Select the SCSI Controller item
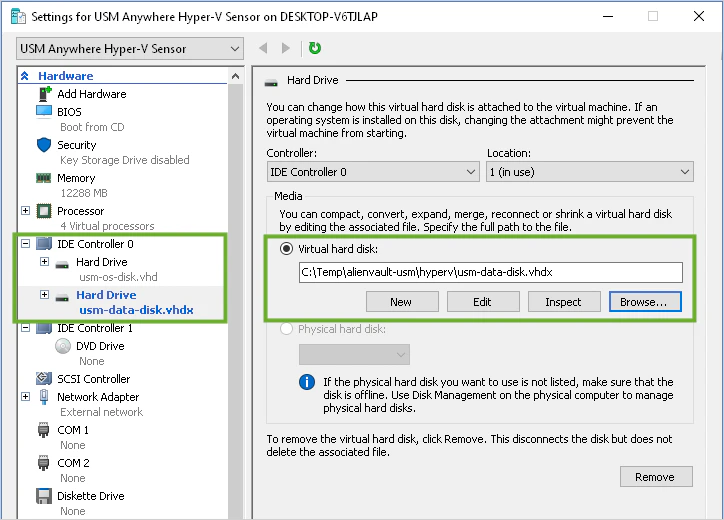The width and height of the screenshot is (724, 520). 94,379
